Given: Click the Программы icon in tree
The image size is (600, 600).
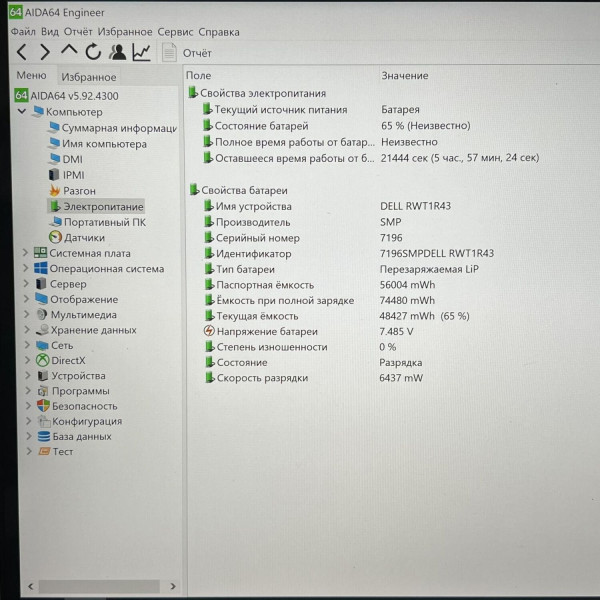Looking at the screenshot, I should (x=42, y=391).
